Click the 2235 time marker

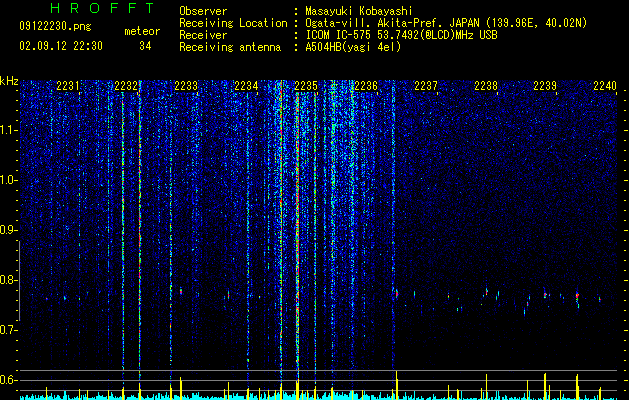[306, 85]
